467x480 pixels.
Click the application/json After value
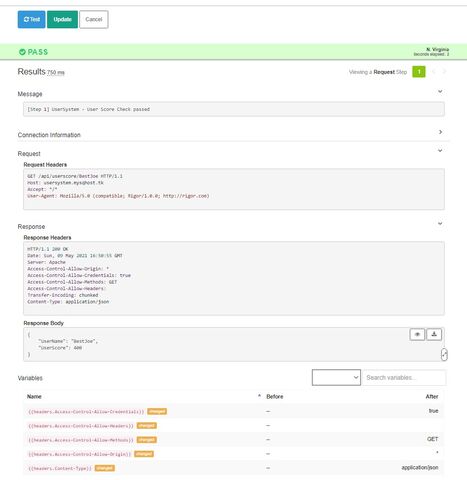coord(420,468)
